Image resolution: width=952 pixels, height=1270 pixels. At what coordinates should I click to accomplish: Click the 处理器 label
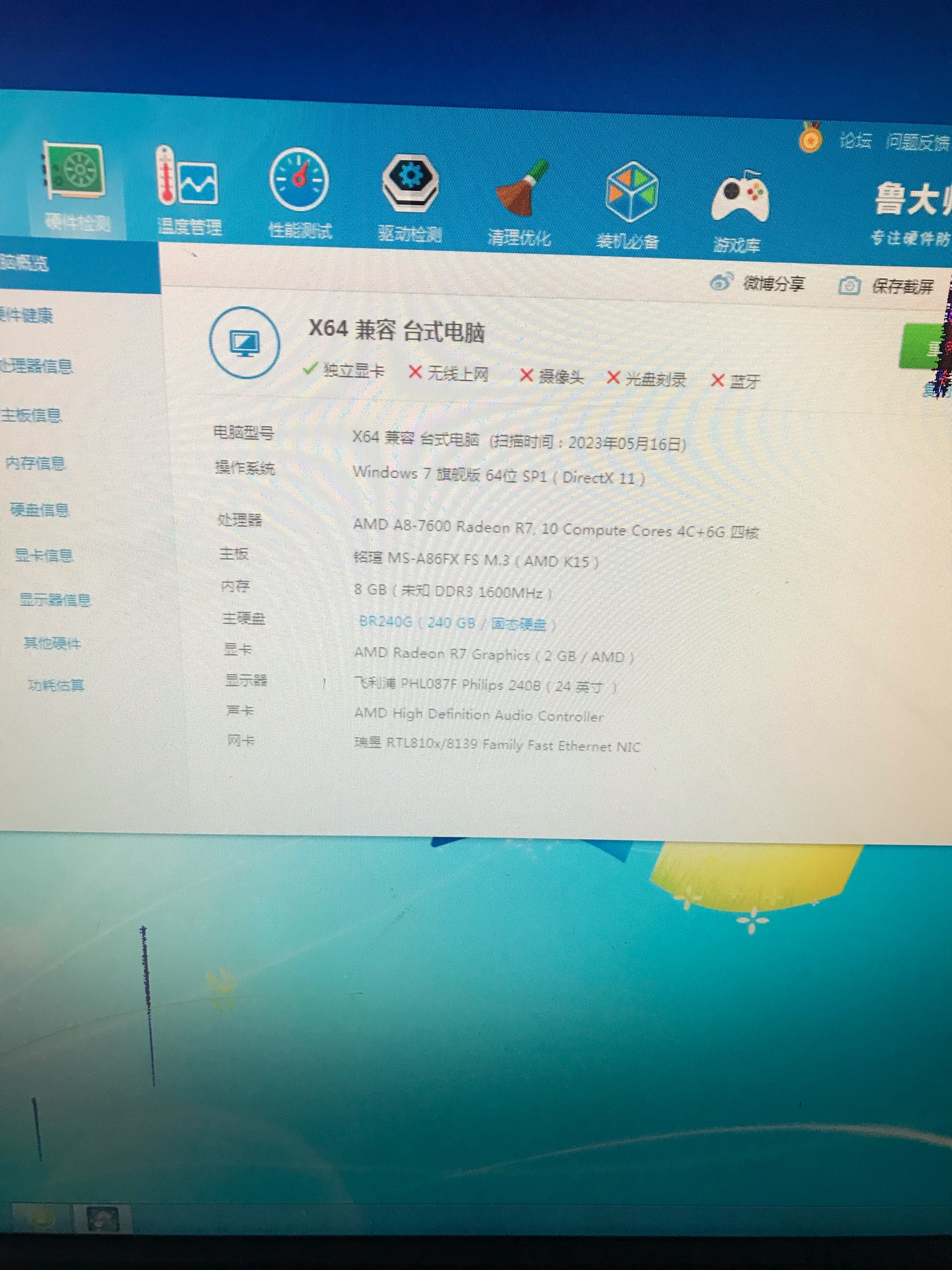click(x=240, y=520)
